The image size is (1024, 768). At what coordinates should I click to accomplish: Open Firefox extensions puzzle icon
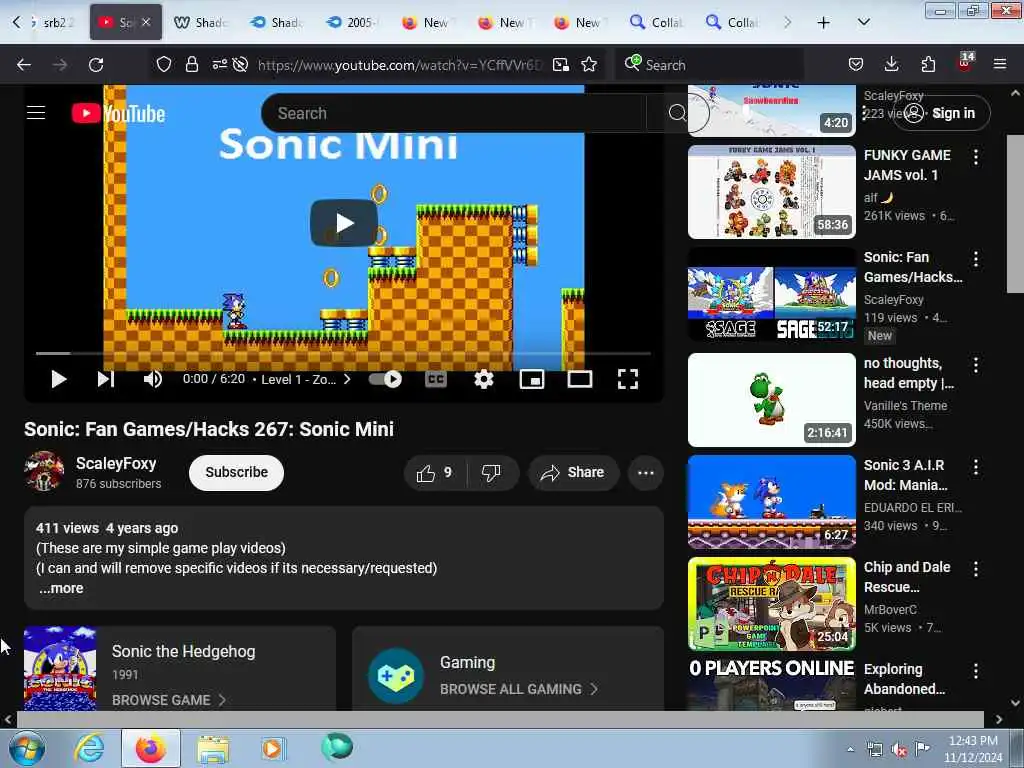[x=928, y=64]
